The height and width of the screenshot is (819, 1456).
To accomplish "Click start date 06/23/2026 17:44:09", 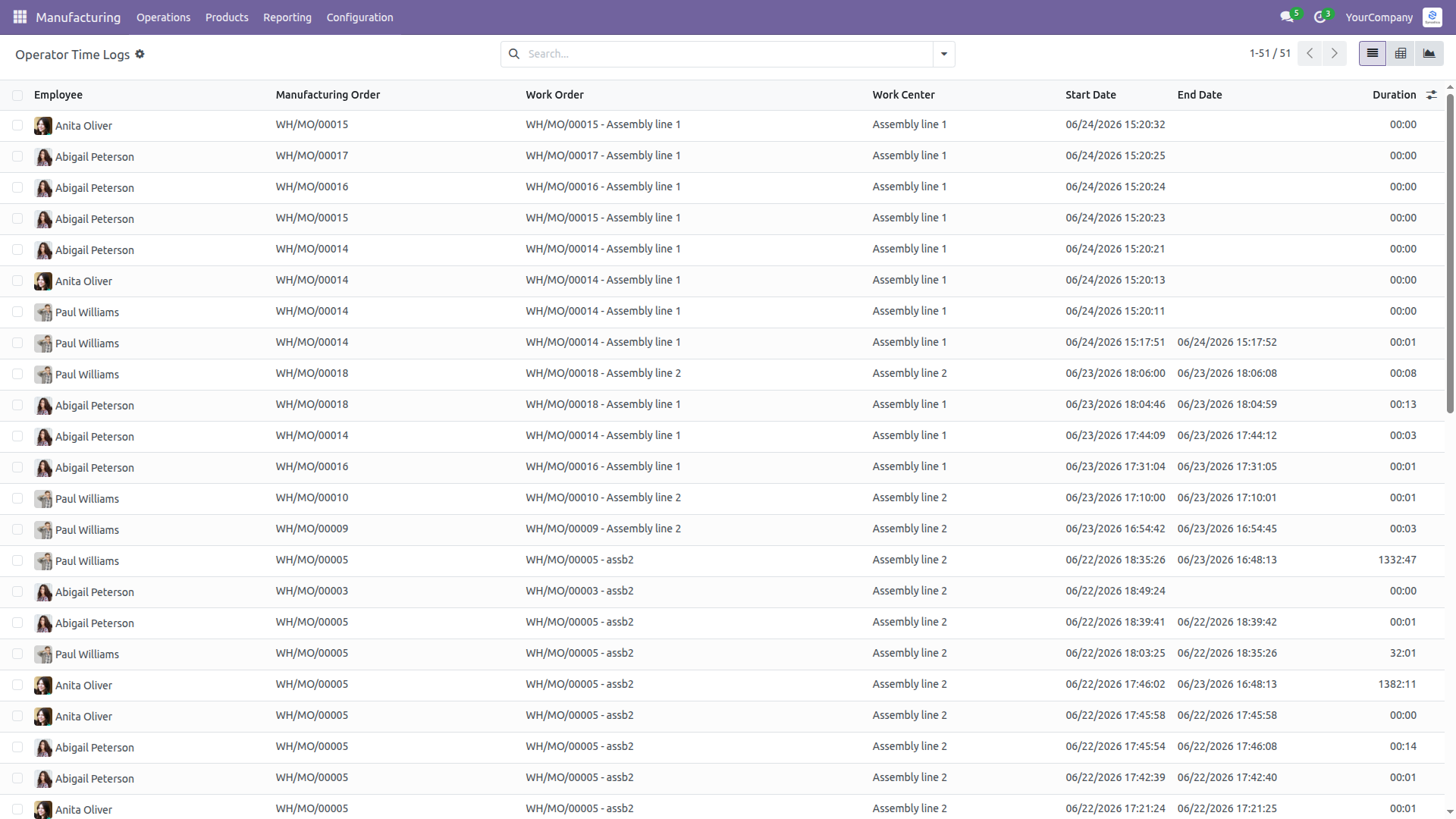I will 1115,435.
